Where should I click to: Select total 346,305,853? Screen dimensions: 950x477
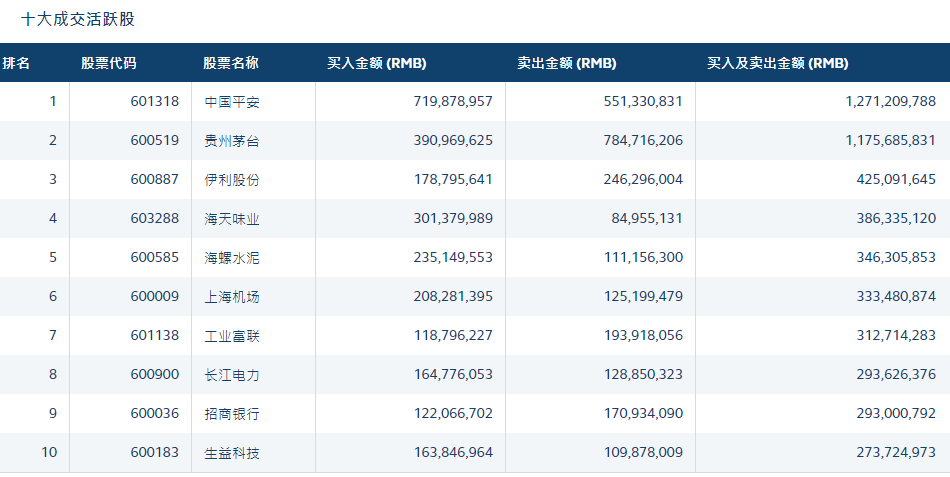896,257
